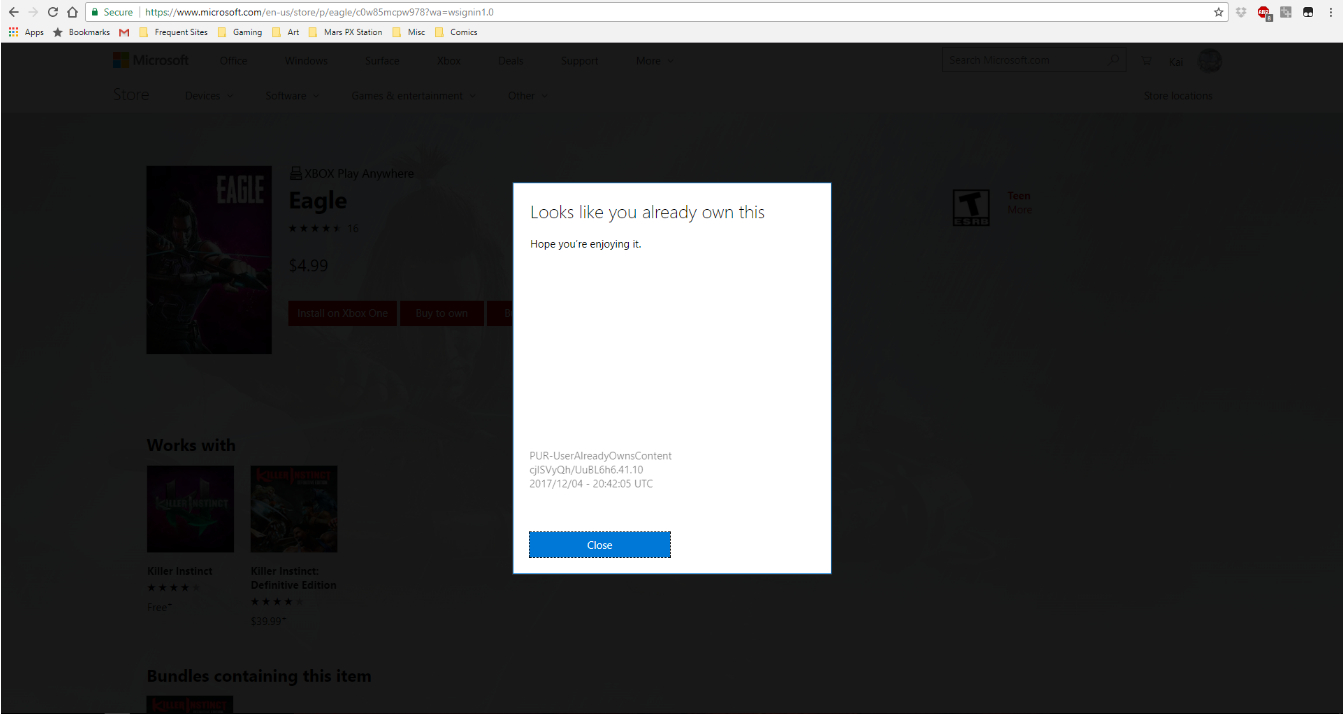Click the Eagle star rating

[315, 229]
